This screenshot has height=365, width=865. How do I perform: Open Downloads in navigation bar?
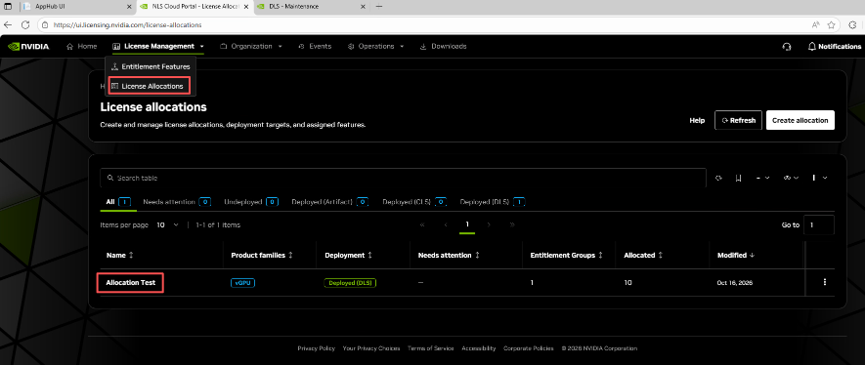click(x=443, y=46)
